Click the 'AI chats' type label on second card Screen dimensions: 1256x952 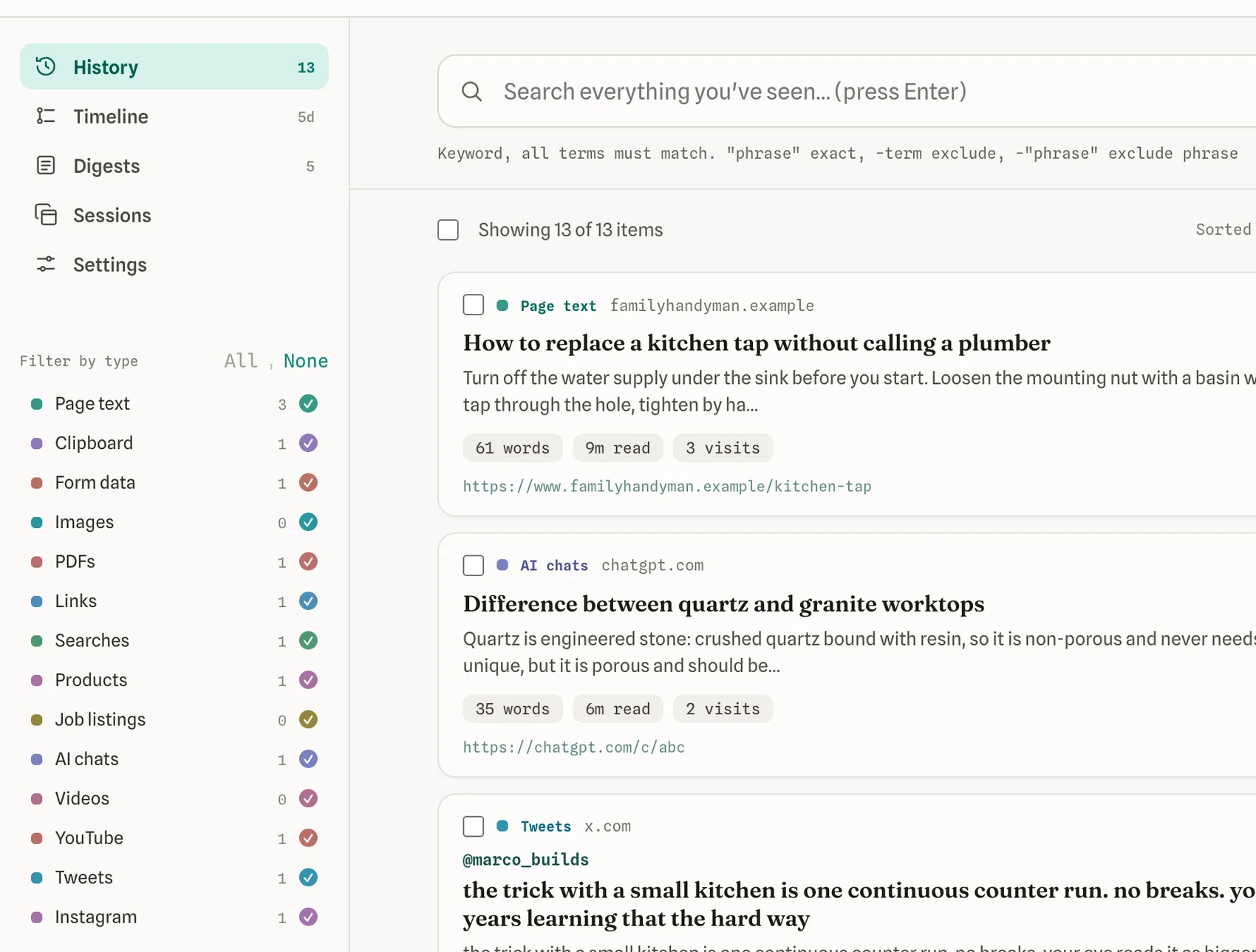click(554, 565)
